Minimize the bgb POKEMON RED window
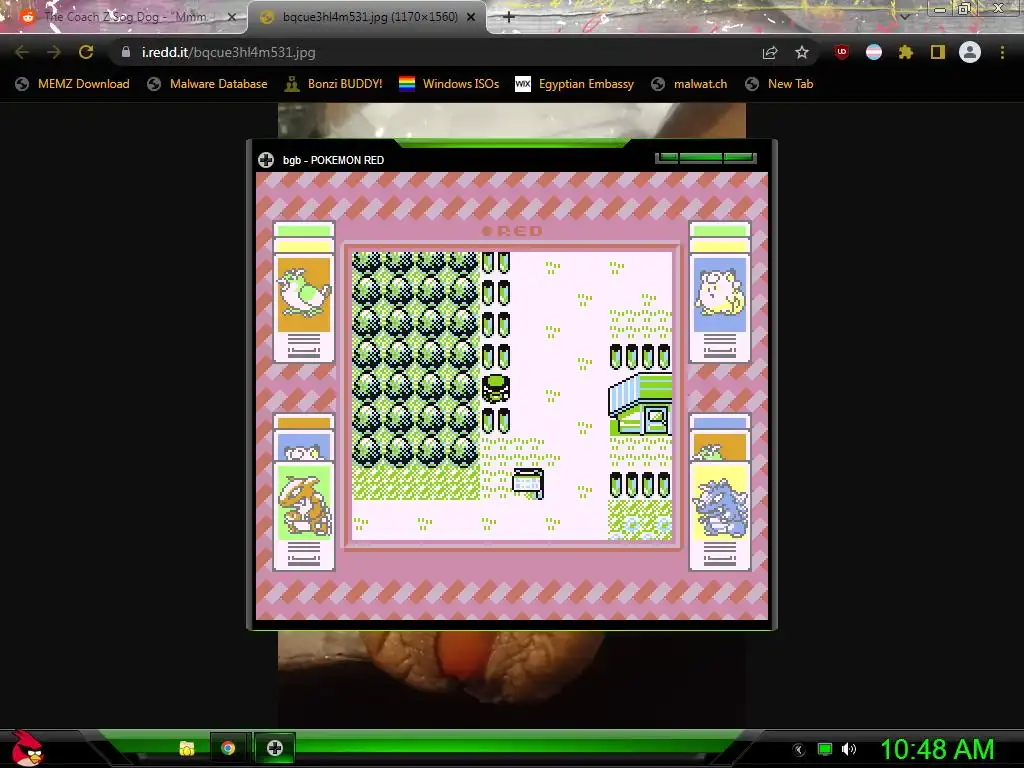This screenshot has height=768, width=1024. 668,157
